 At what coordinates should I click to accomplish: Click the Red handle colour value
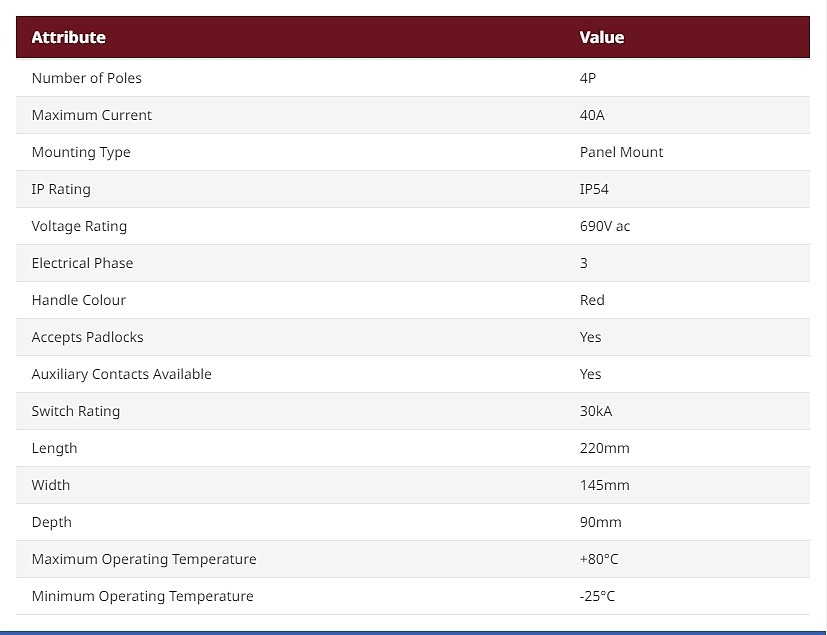click(592, 300)
